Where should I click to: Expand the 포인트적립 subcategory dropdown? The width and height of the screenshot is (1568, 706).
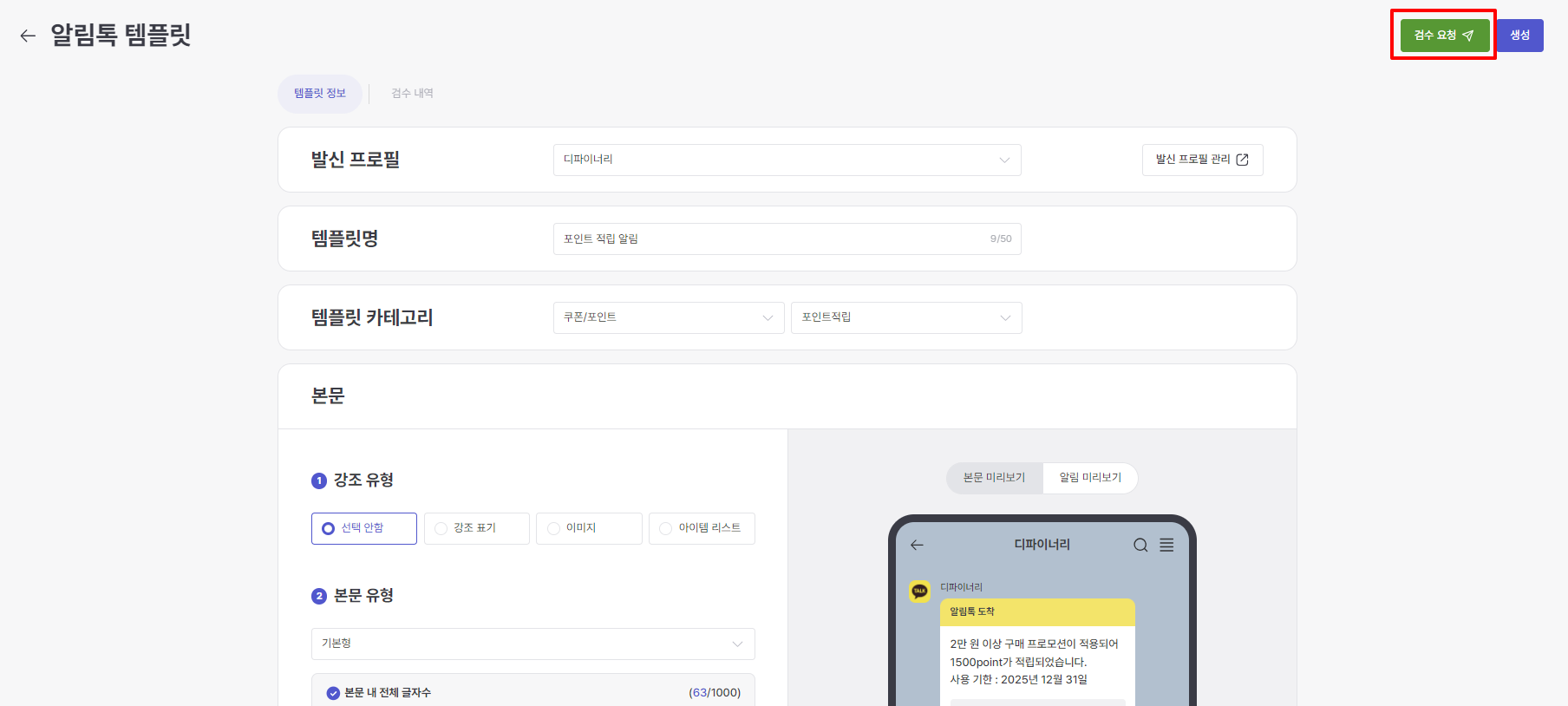tap(906, 317)
